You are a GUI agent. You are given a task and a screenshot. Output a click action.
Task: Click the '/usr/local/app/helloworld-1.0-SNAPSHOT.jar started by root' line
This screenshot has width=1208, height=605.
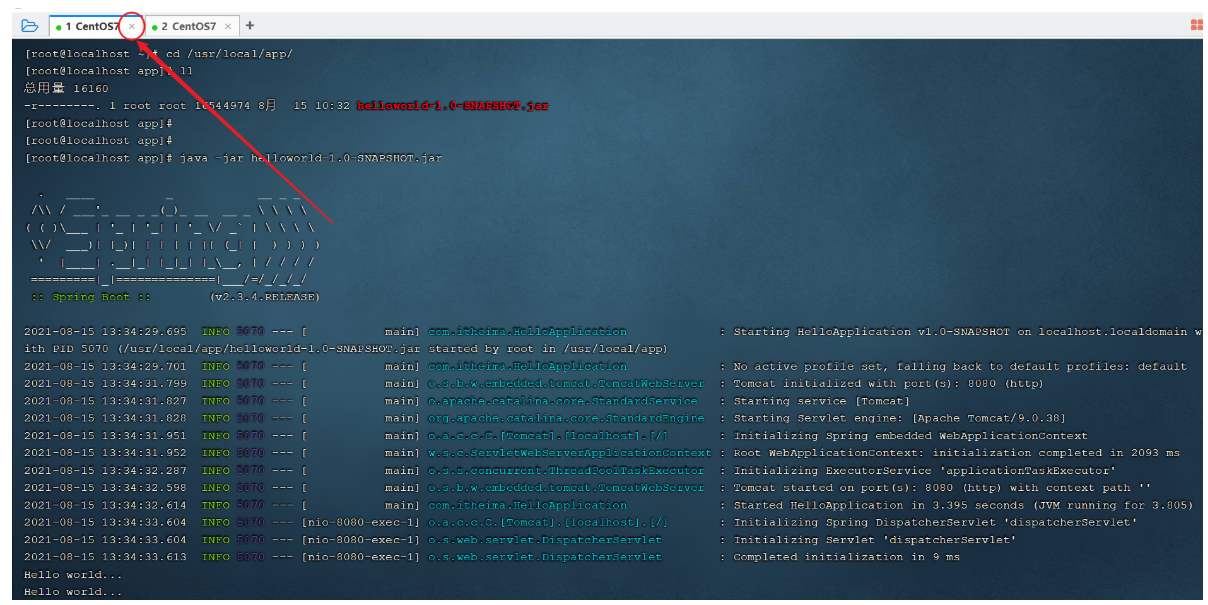click(x=346, y=349)
